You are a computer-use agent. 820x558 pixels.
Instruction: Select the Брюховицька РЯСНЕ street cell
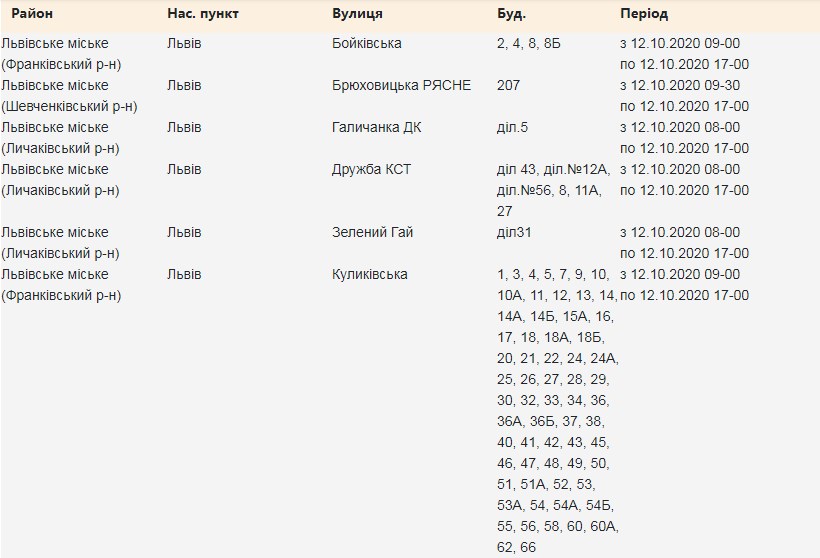coord(401,85)
